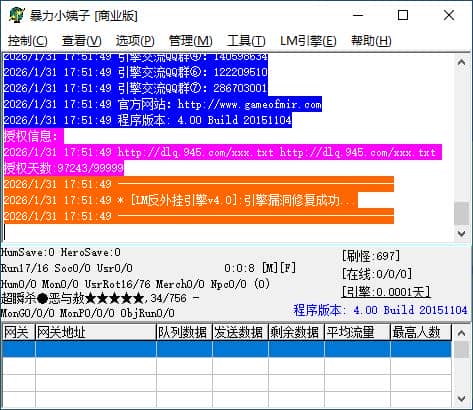Open the 工具(T) menu
473x410 pixels.
(x=246, y=41)
